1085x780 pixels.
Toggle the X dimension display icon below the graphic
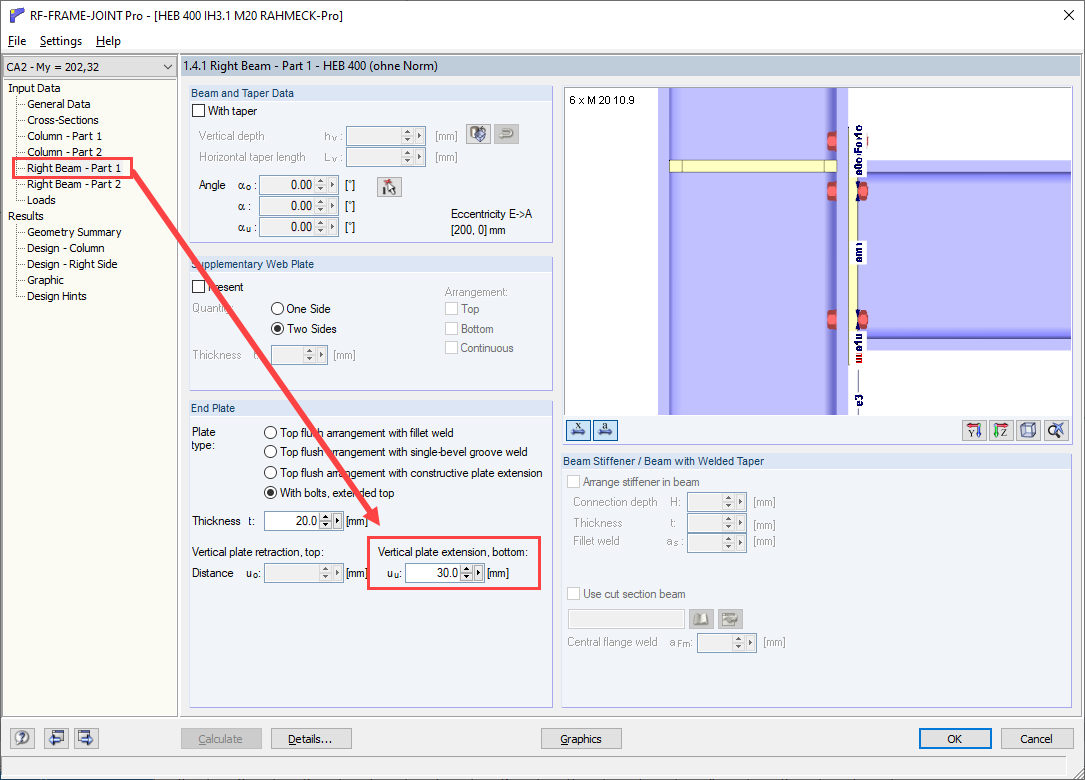pos(578,430)
